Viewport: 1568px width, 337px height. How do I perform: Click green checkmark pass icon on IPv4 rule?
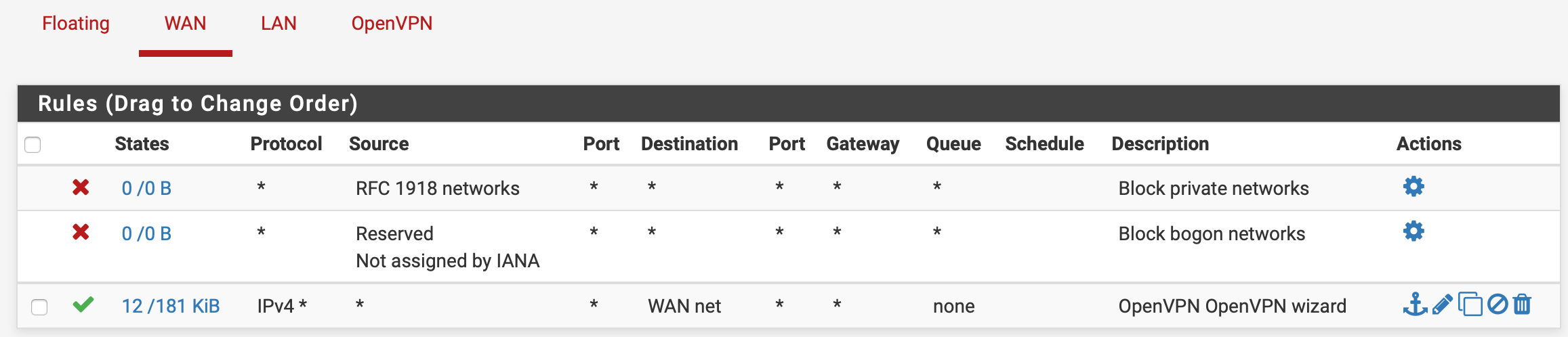tap(83, 305)
